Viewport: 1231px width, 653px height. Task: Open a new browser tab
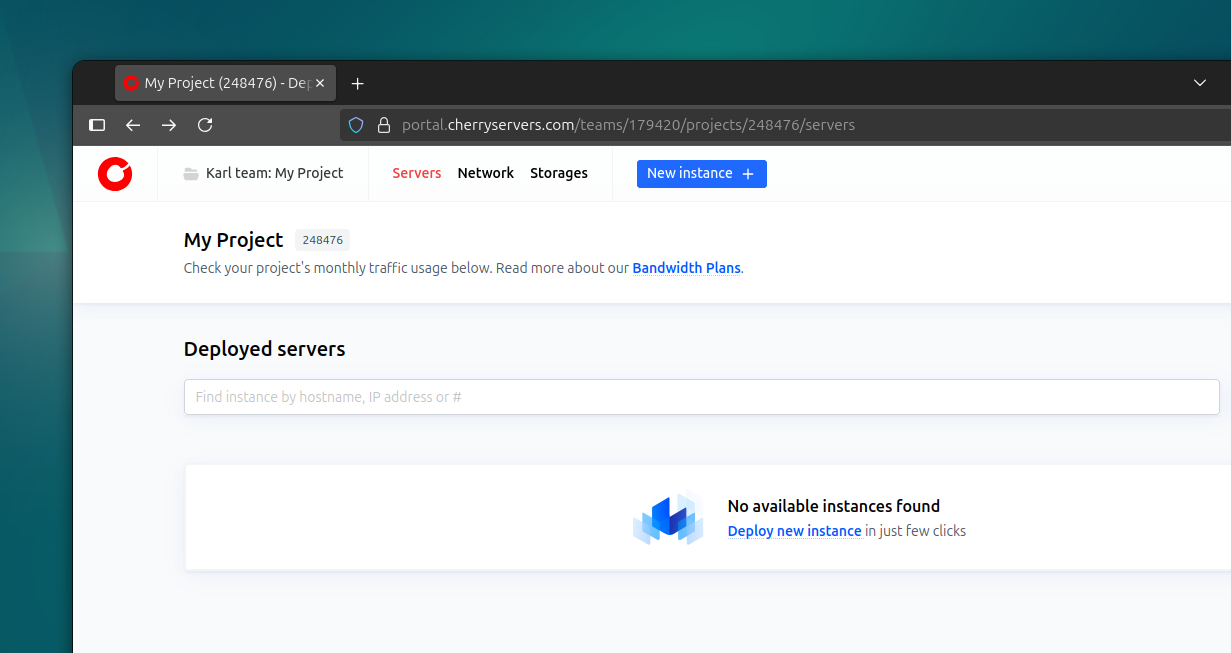point(358,83)
